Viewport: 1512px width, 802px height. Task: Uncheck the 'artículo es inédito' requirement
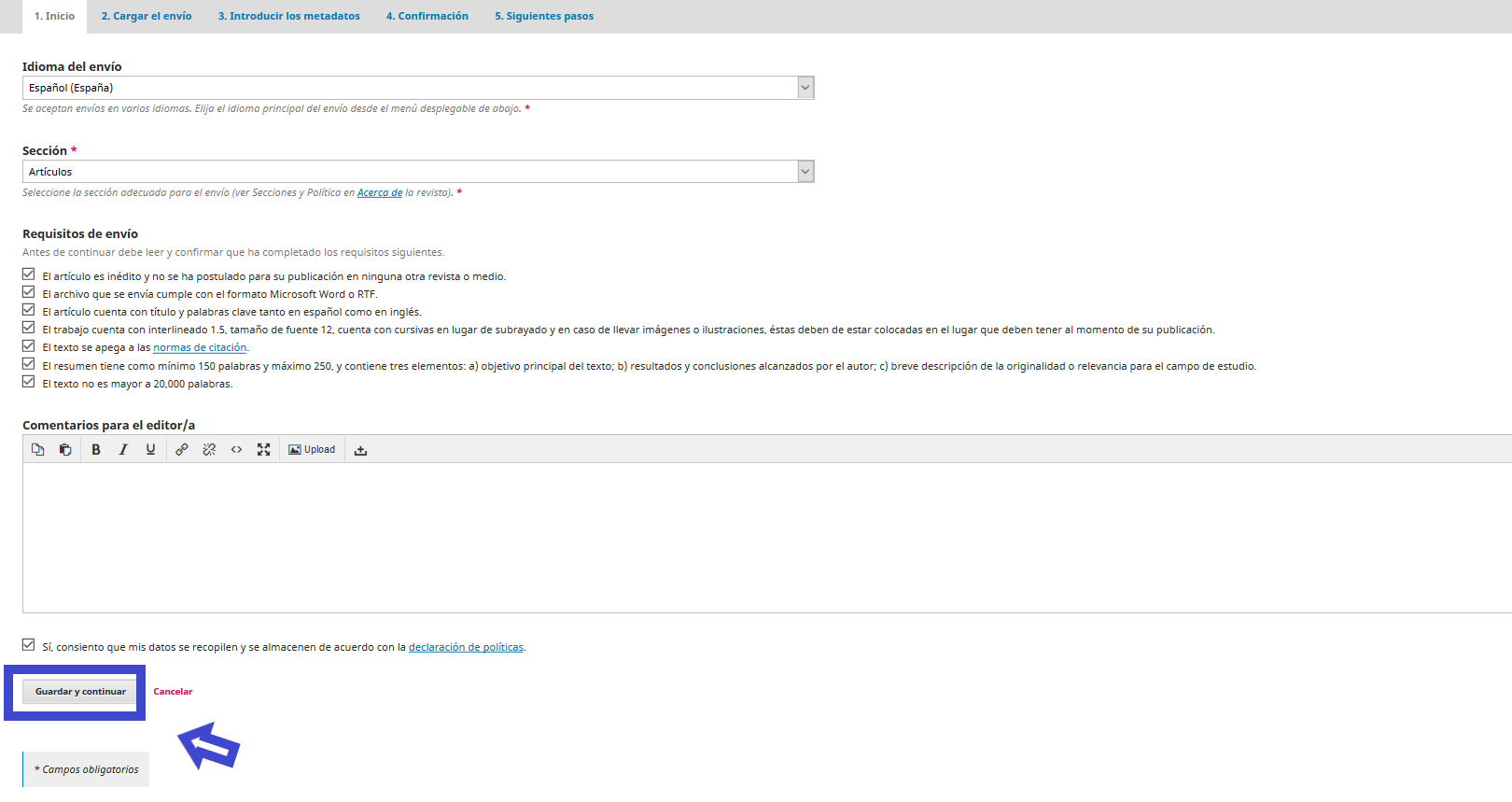[x=29, y=274]
